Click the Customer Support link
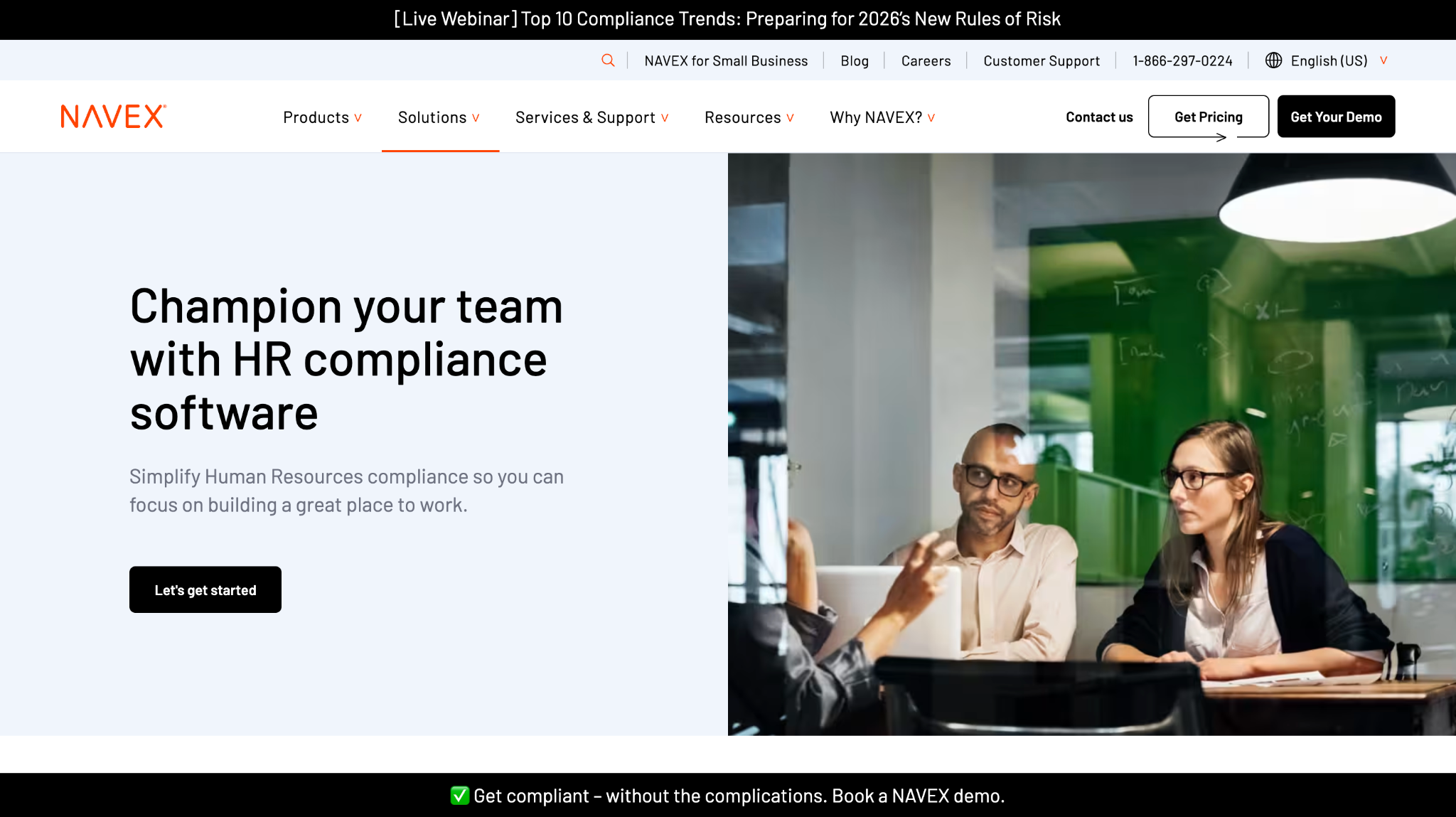1456x817 pixels. tap(1042, 60)
